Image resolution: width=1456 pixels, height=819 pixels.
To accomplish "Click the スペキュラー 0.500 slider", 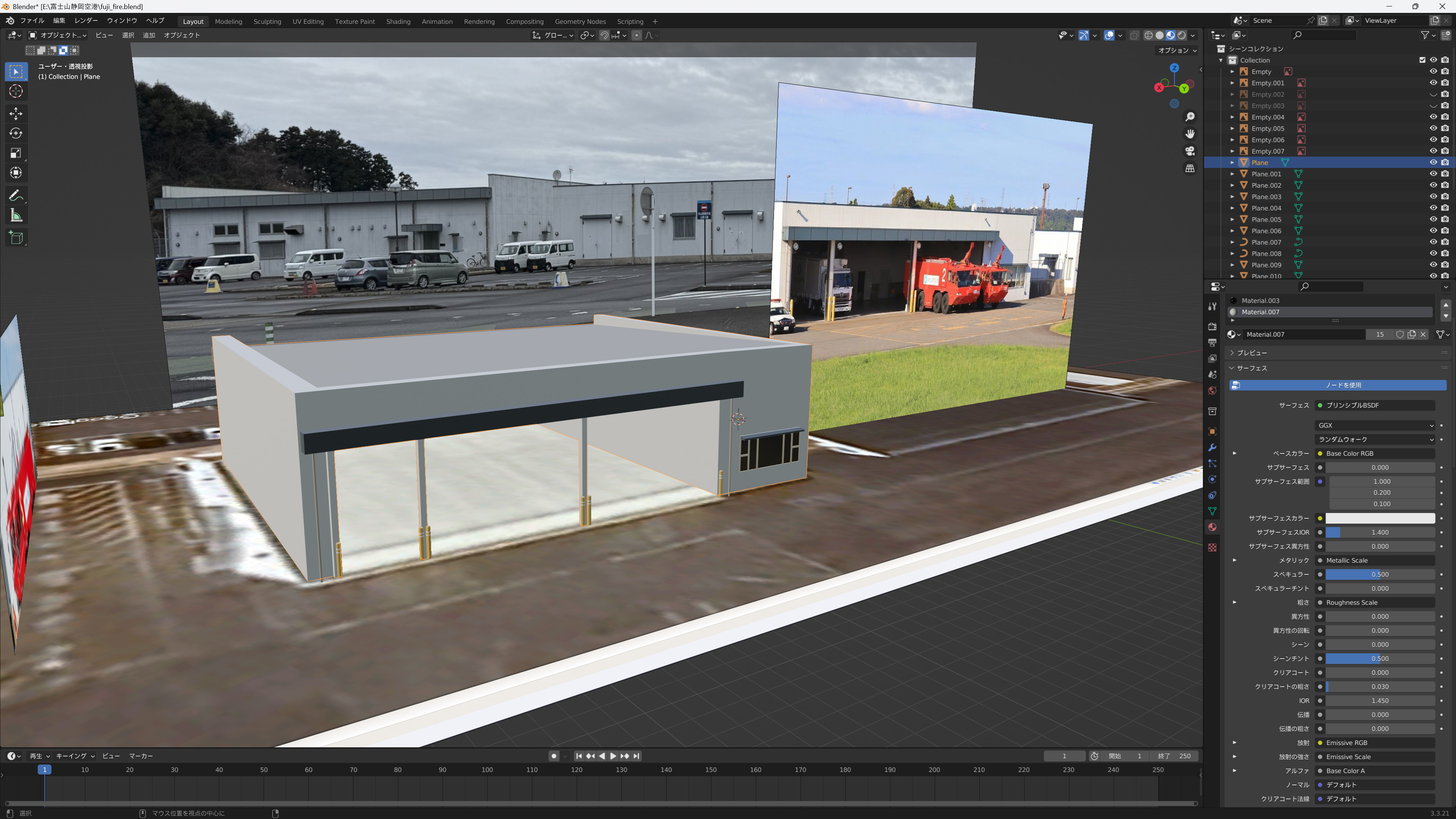I will tap(1380, 574).
